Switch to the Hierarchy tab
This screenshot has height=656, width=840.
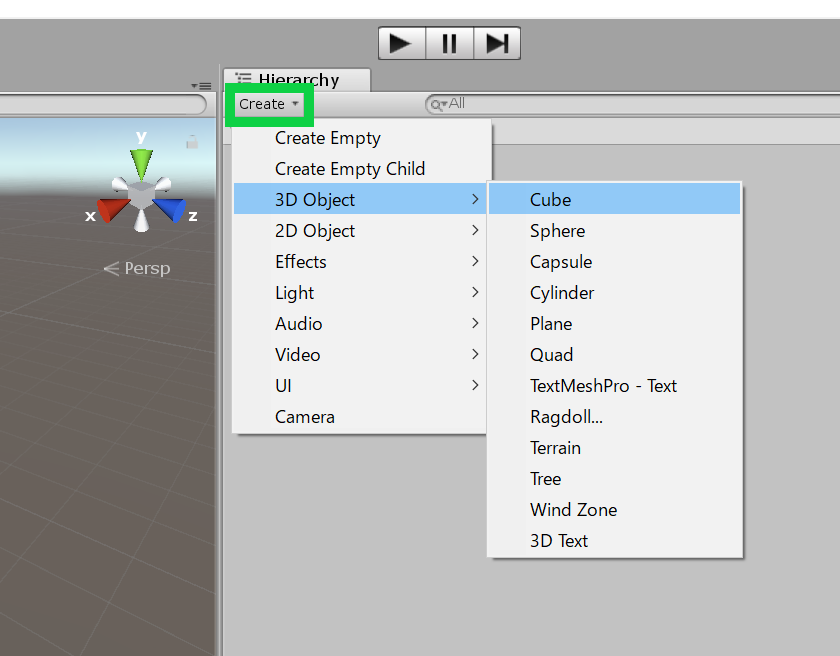click(297, 80)
